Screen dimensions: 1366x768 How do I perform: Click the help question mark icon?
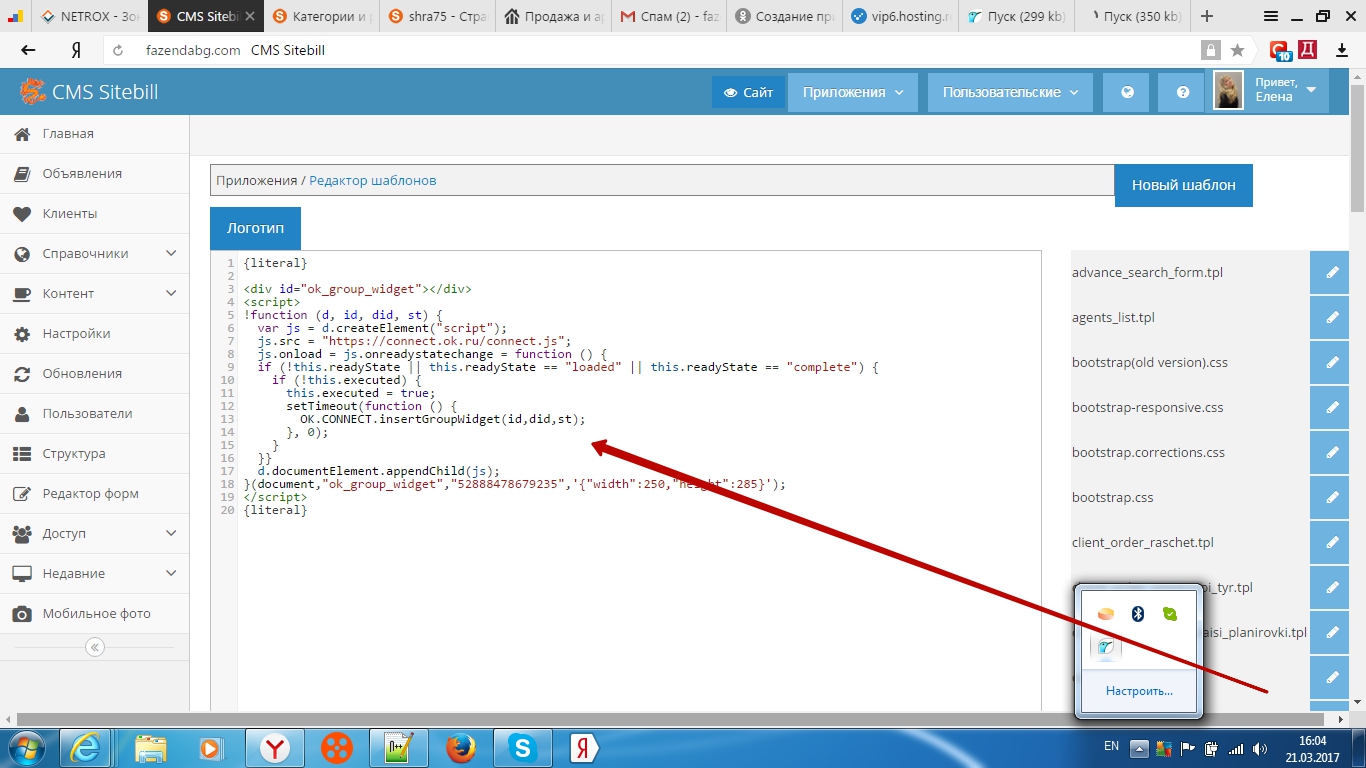(1182, 92)
